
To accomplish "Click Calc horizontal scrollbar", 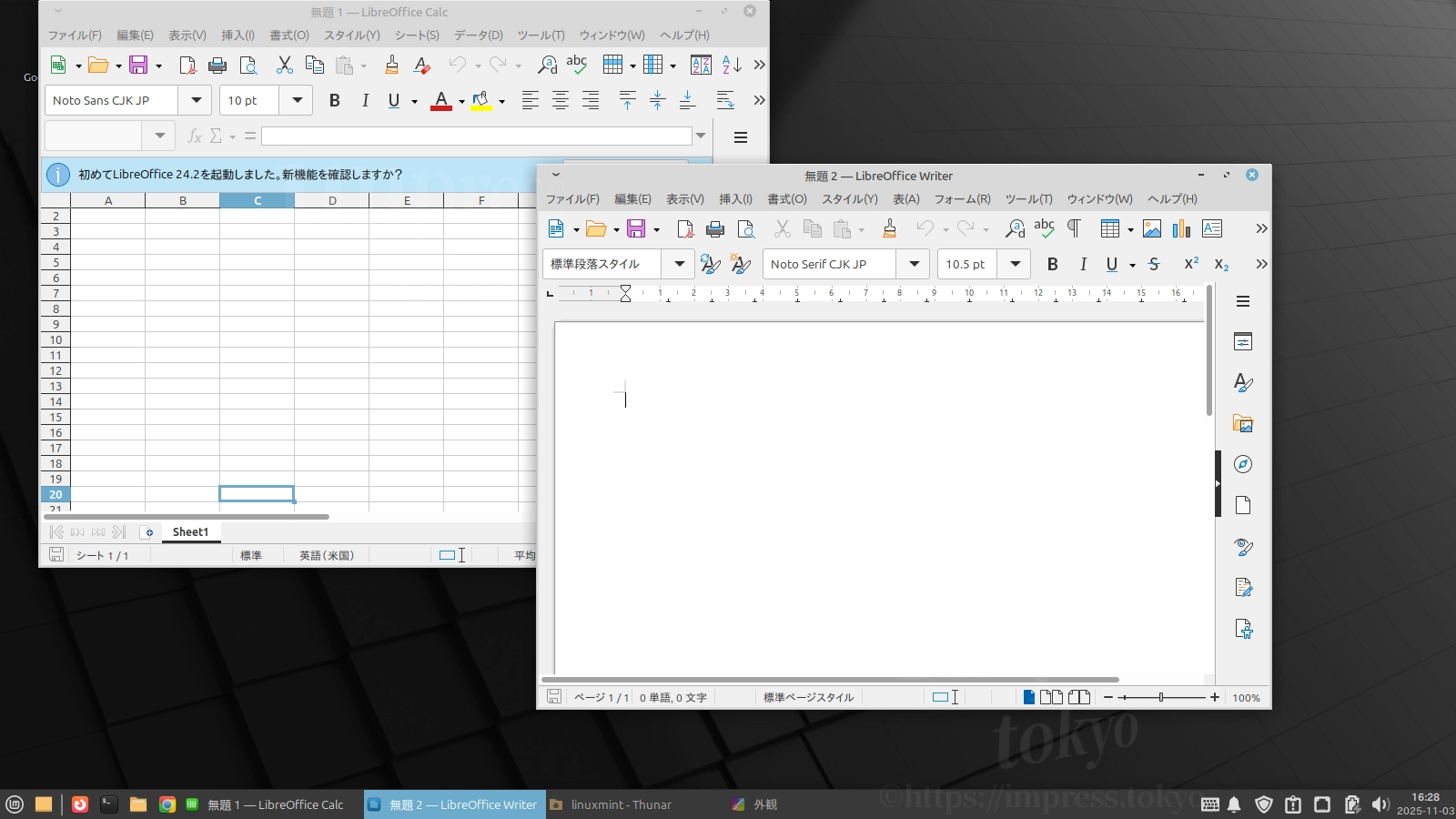I will [x=187, y=517].
